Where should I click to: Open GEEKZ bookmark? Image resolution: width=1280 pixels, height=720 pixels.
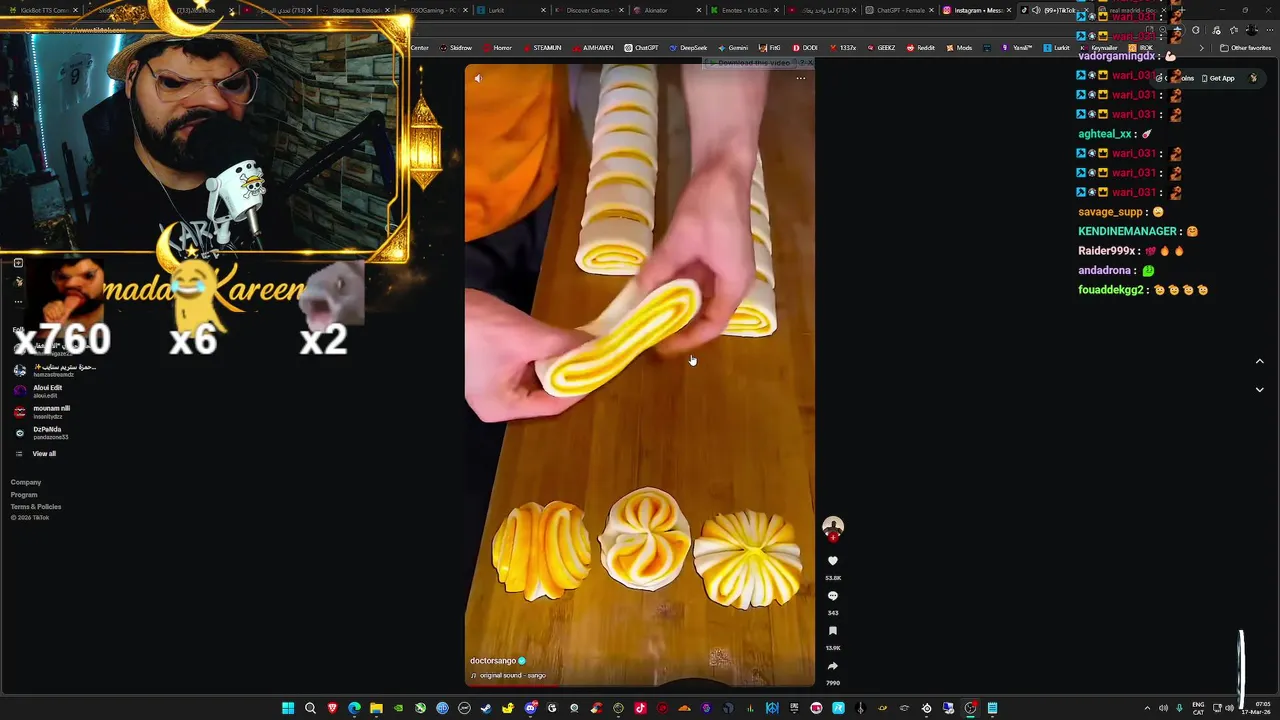click(881, 48)
